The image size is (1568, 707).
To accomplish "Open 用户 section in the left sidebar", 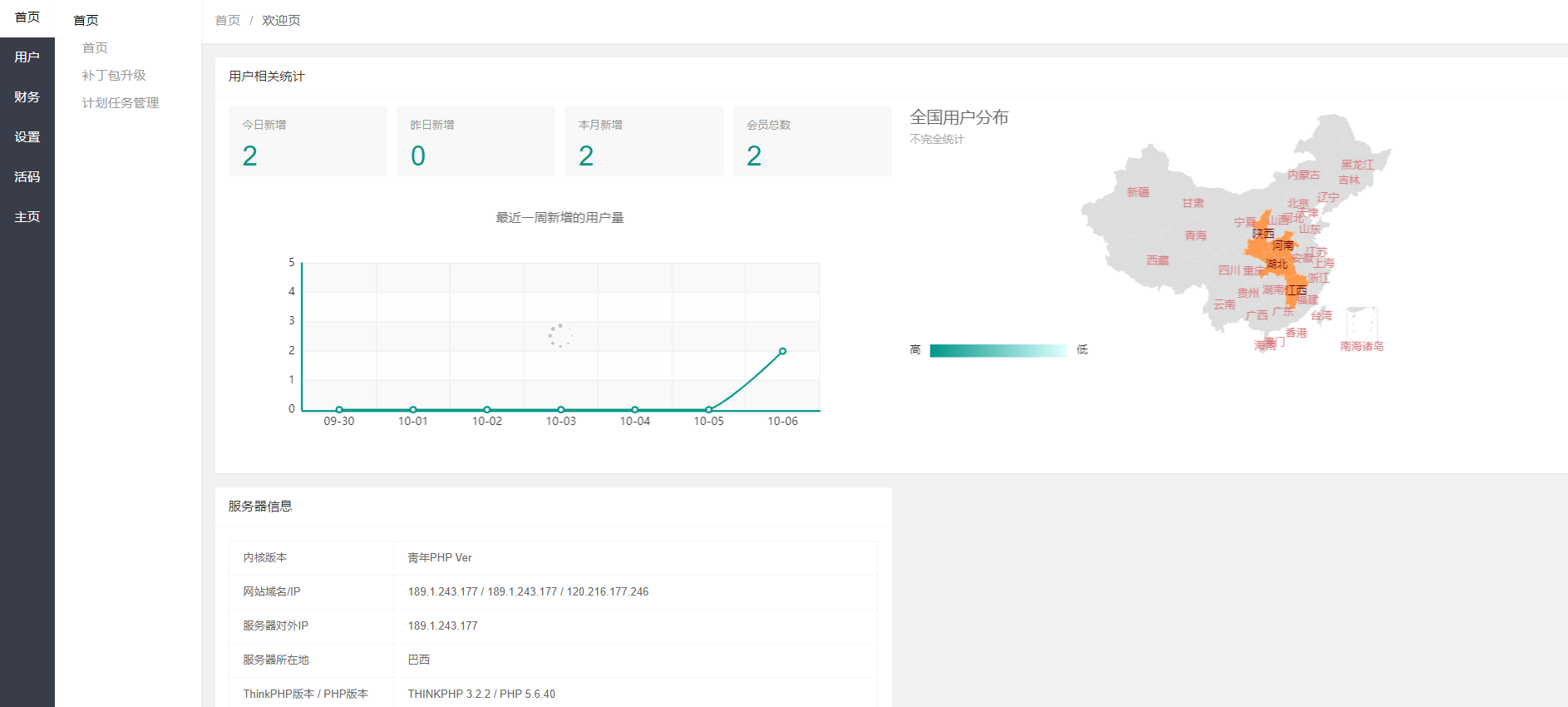I will (27, 57).
